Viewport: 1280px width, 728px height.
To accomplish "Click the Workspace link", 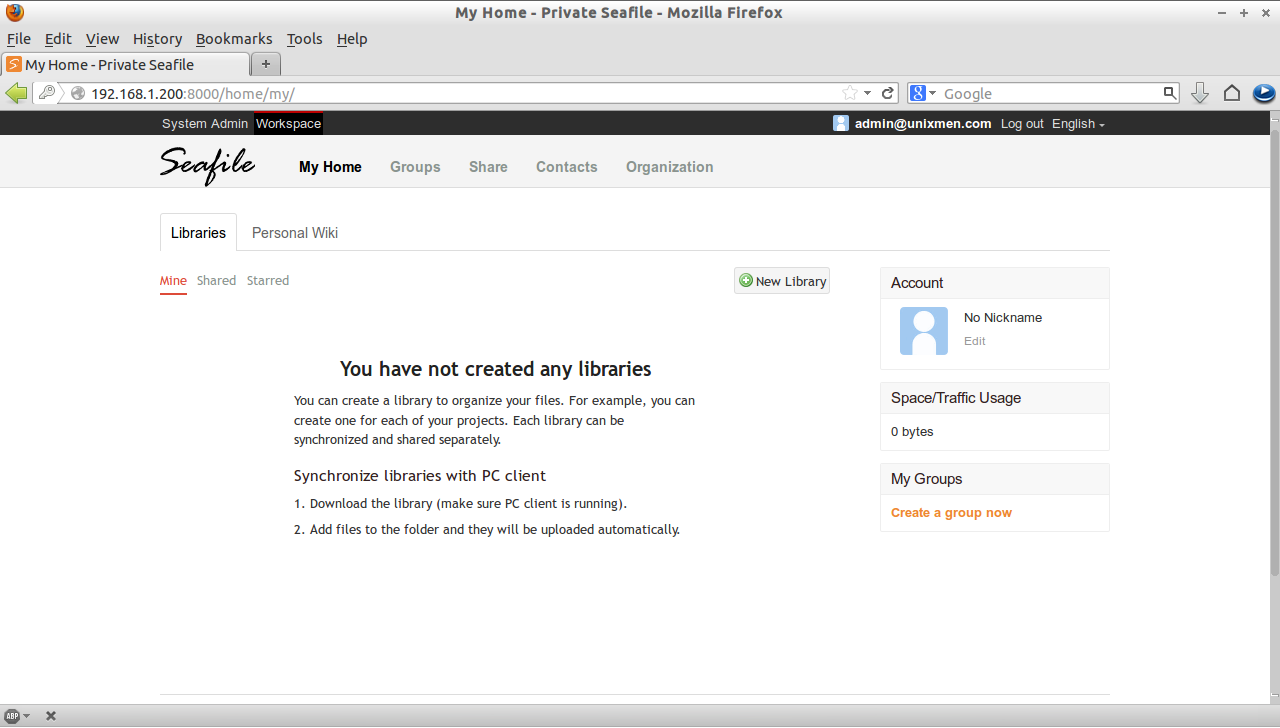I will tap(288, 124).
